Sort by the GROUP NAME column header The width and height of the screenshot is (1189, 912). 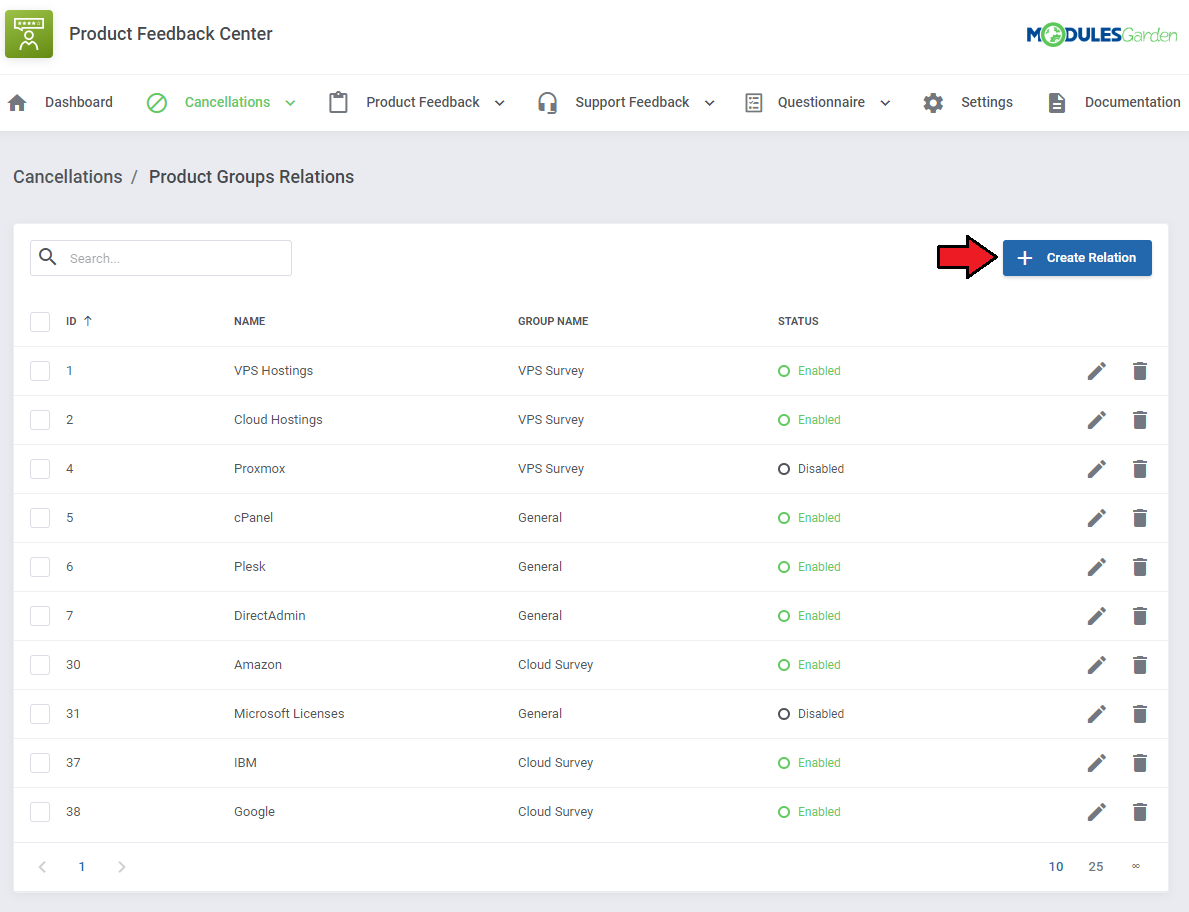coord(553,321)
